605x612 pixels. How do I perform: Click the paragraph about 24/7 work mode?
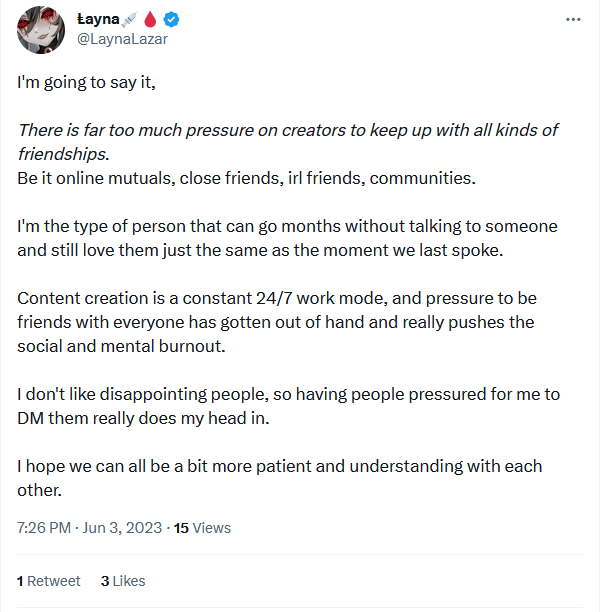(x=276, y=321)
